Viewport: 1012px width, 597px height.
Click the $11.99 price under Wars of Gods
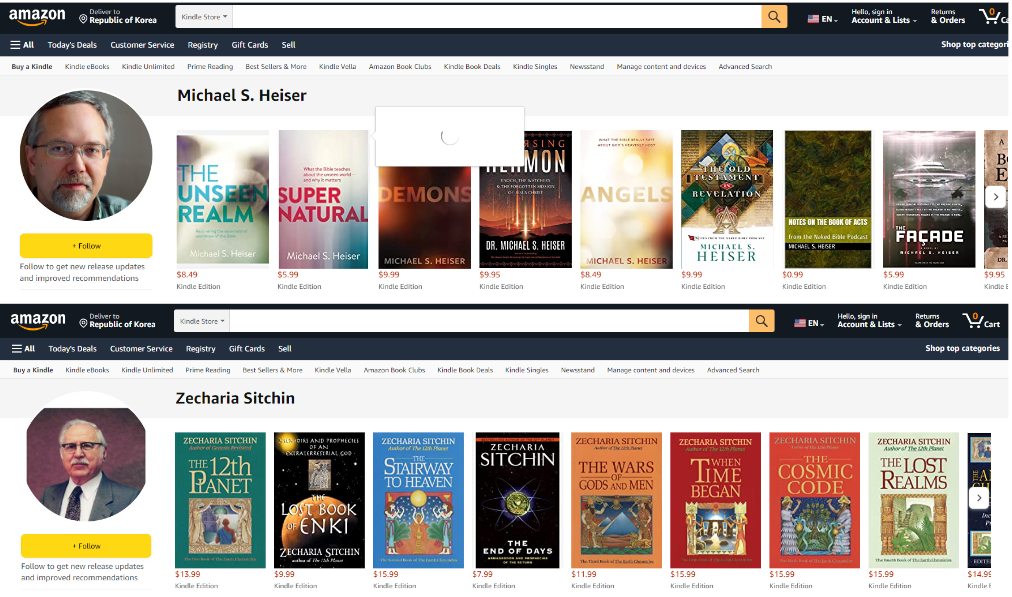pos(584,574)
